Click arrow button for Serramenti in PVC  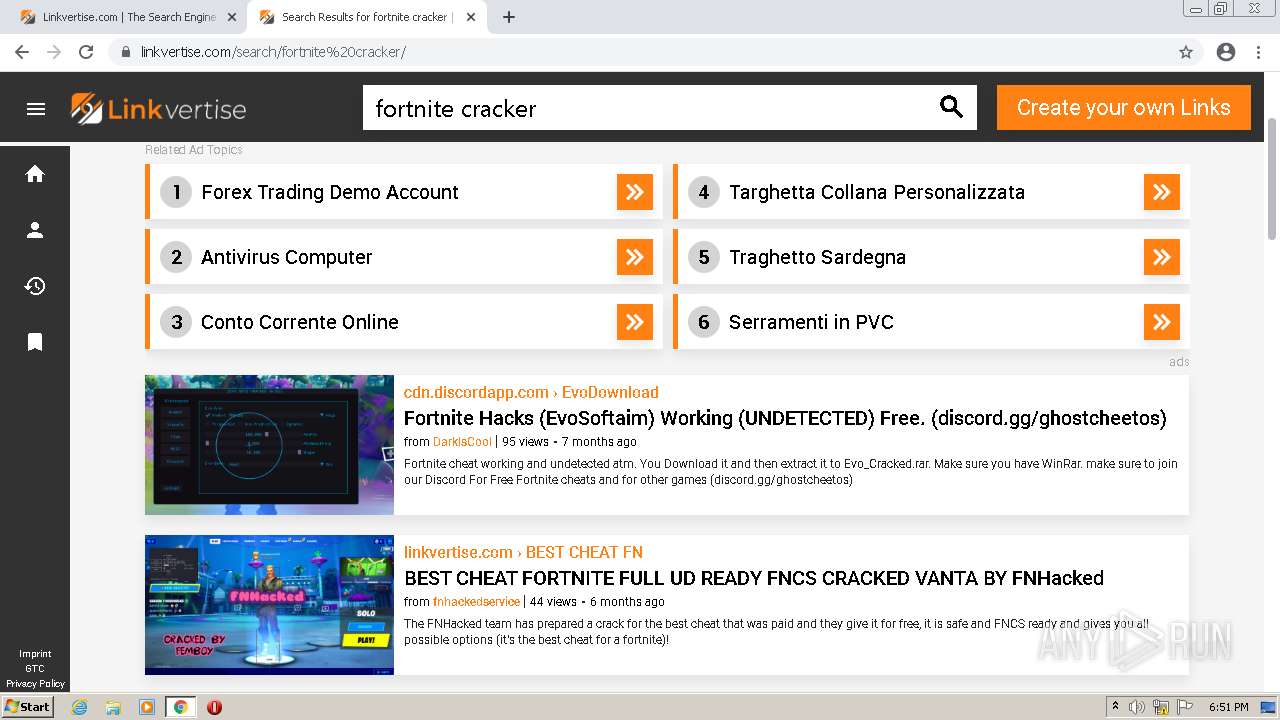coord(1162,322)
